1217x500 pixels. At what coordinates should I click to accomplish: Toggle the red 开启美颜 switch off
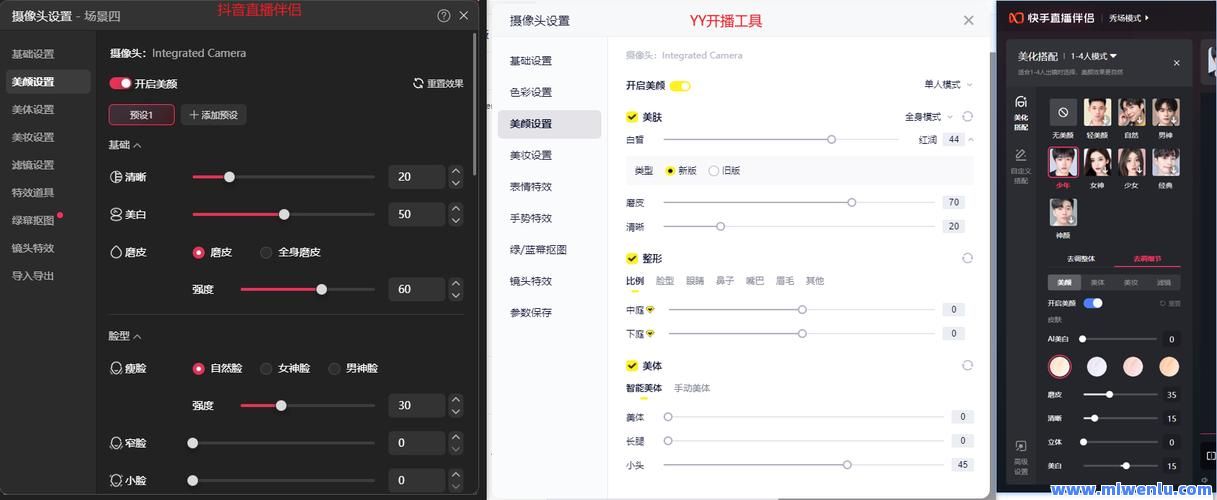click(120, 84)
